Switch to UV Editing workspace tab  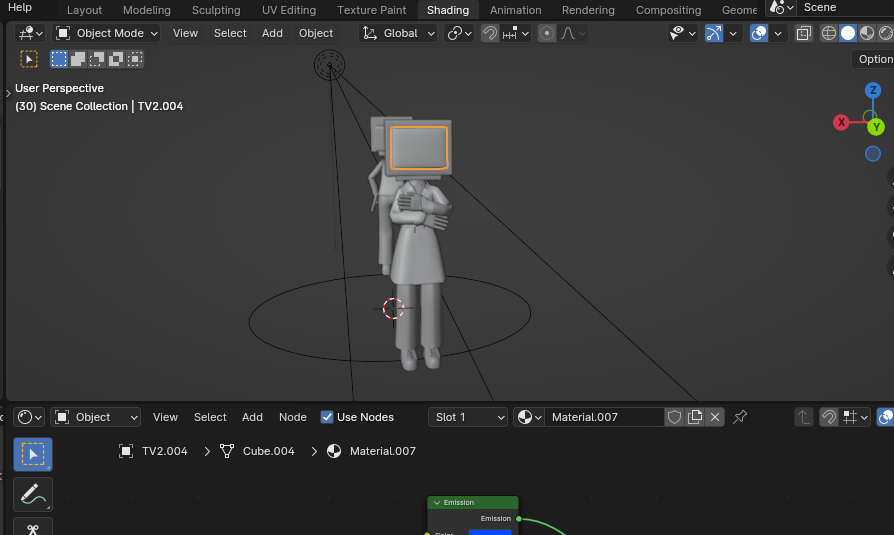[x=288, y=10]
